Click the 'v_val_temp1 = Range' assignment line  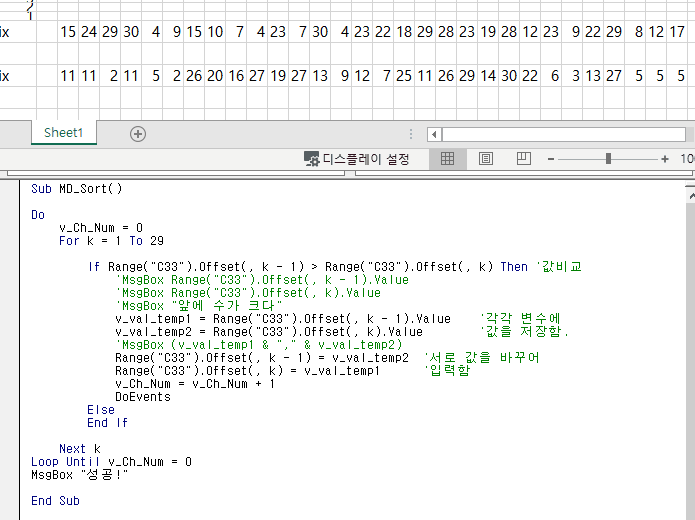pos(283,319)
